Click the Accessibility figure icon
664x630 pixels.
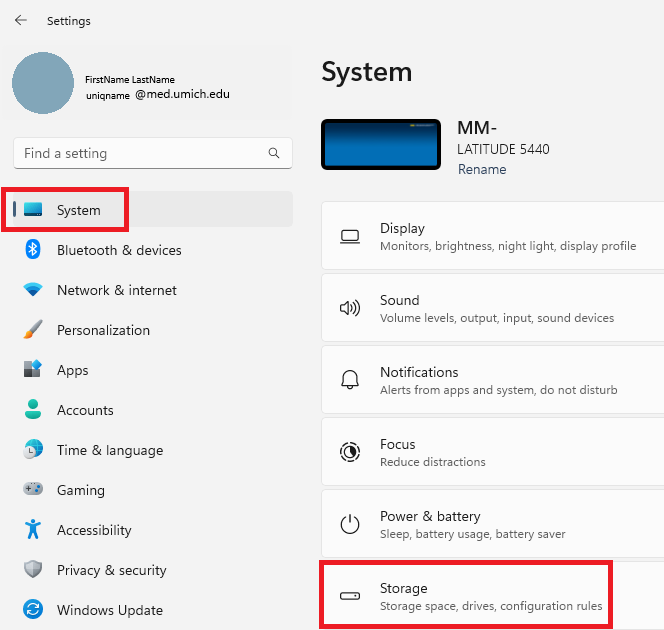pos(33,530)
